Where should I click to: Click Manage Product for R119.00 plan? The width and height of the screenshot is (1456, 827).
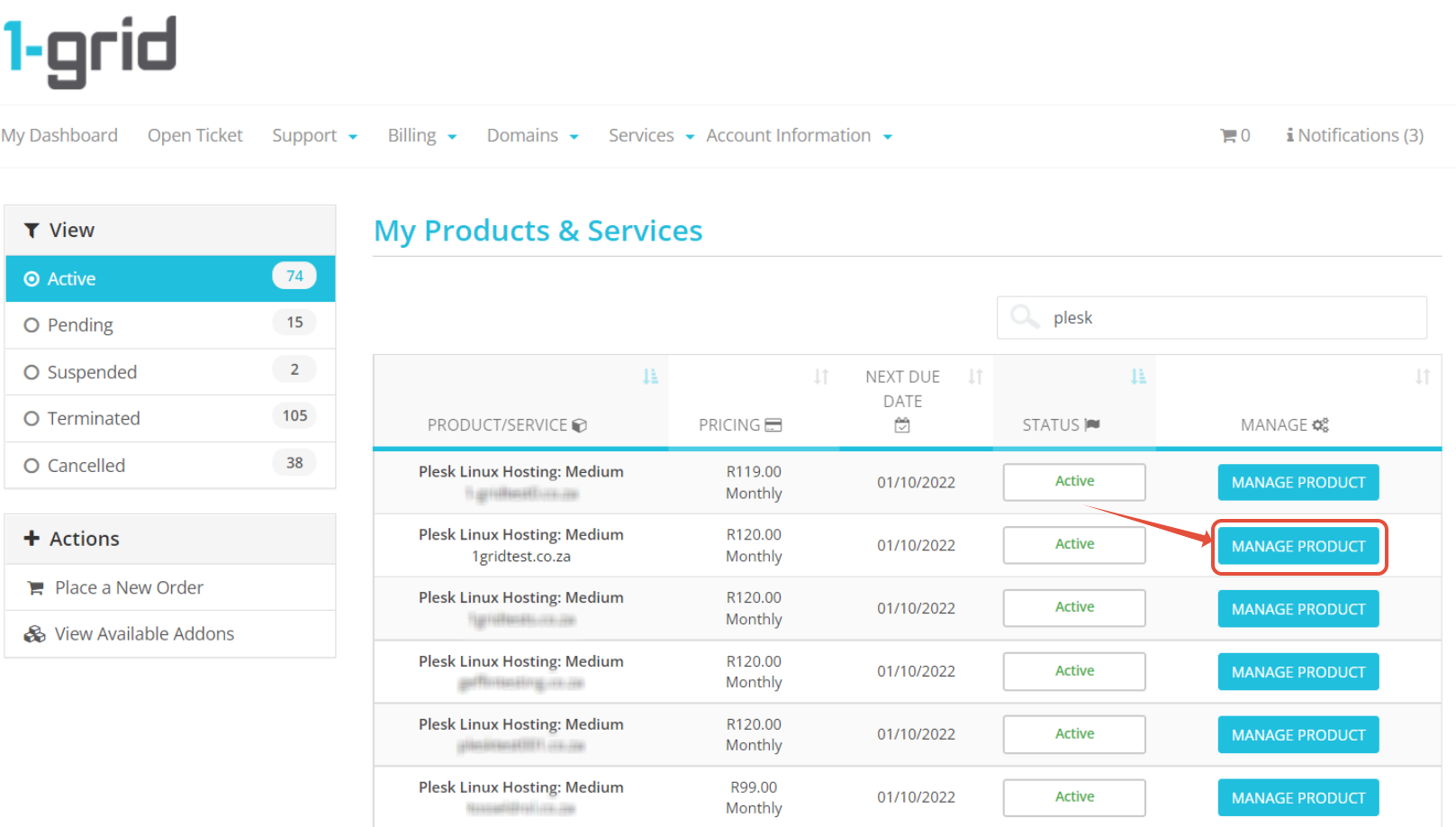click(1298, 483)
